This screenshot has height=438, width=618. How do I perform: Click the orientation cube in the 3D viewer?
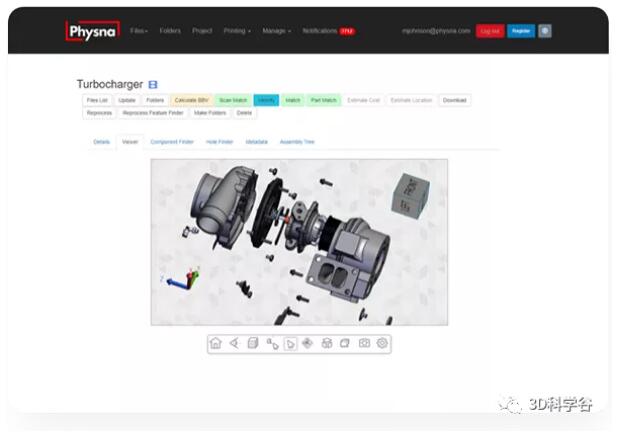(410, 196)
